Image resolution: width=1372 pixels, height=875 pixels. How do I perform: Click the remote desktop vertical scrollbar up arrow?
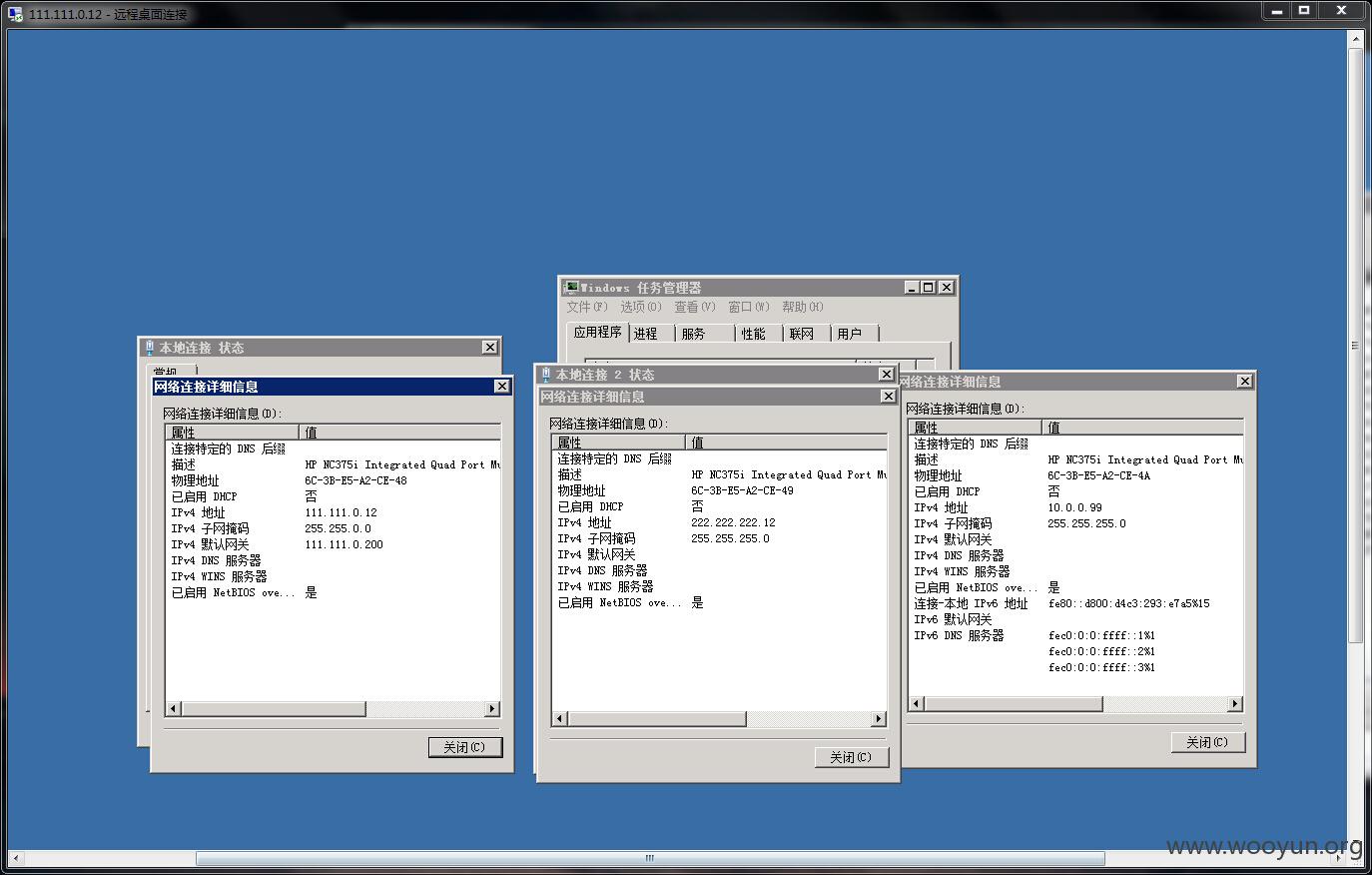point(1355,40)
